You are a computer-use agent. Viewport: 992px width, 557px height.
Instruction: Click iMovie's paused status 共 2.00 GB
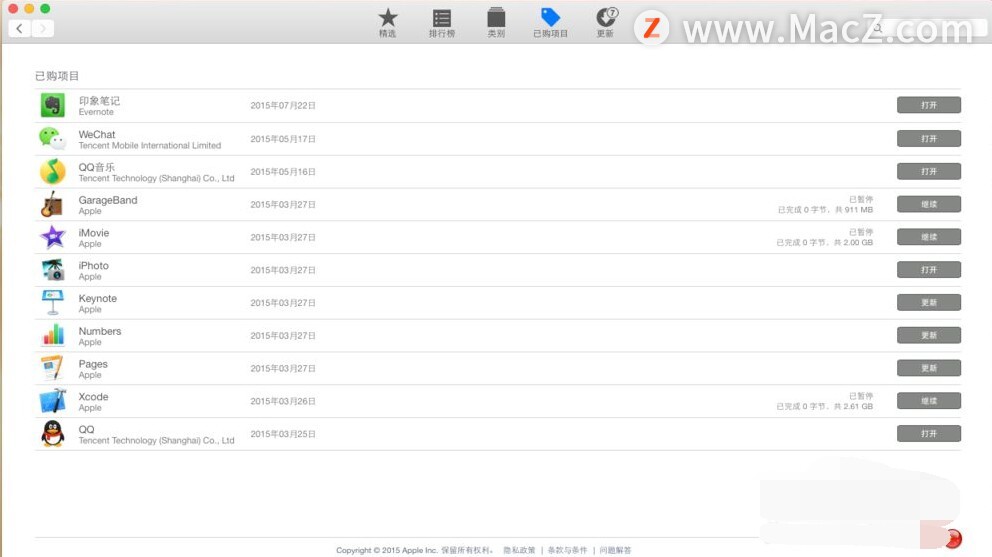point(824,242)
